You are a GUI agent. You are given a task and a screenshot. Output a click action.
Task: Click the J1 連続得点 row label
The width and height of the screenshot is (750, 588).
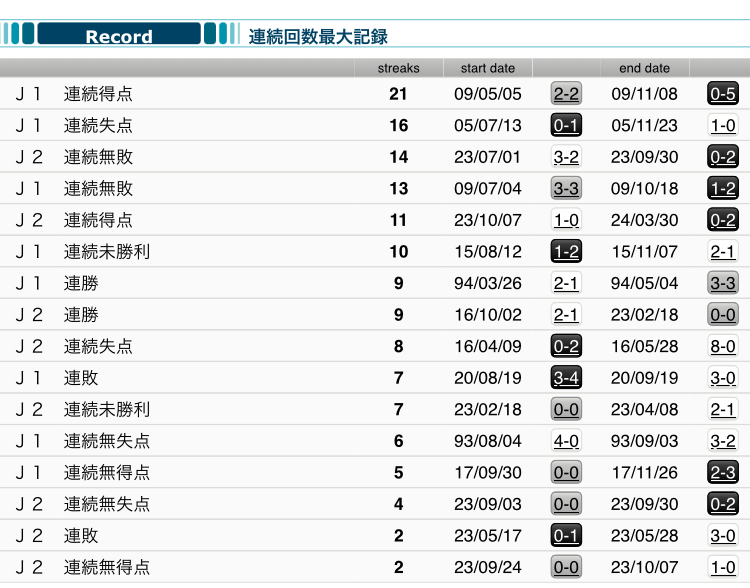[98, 94]
